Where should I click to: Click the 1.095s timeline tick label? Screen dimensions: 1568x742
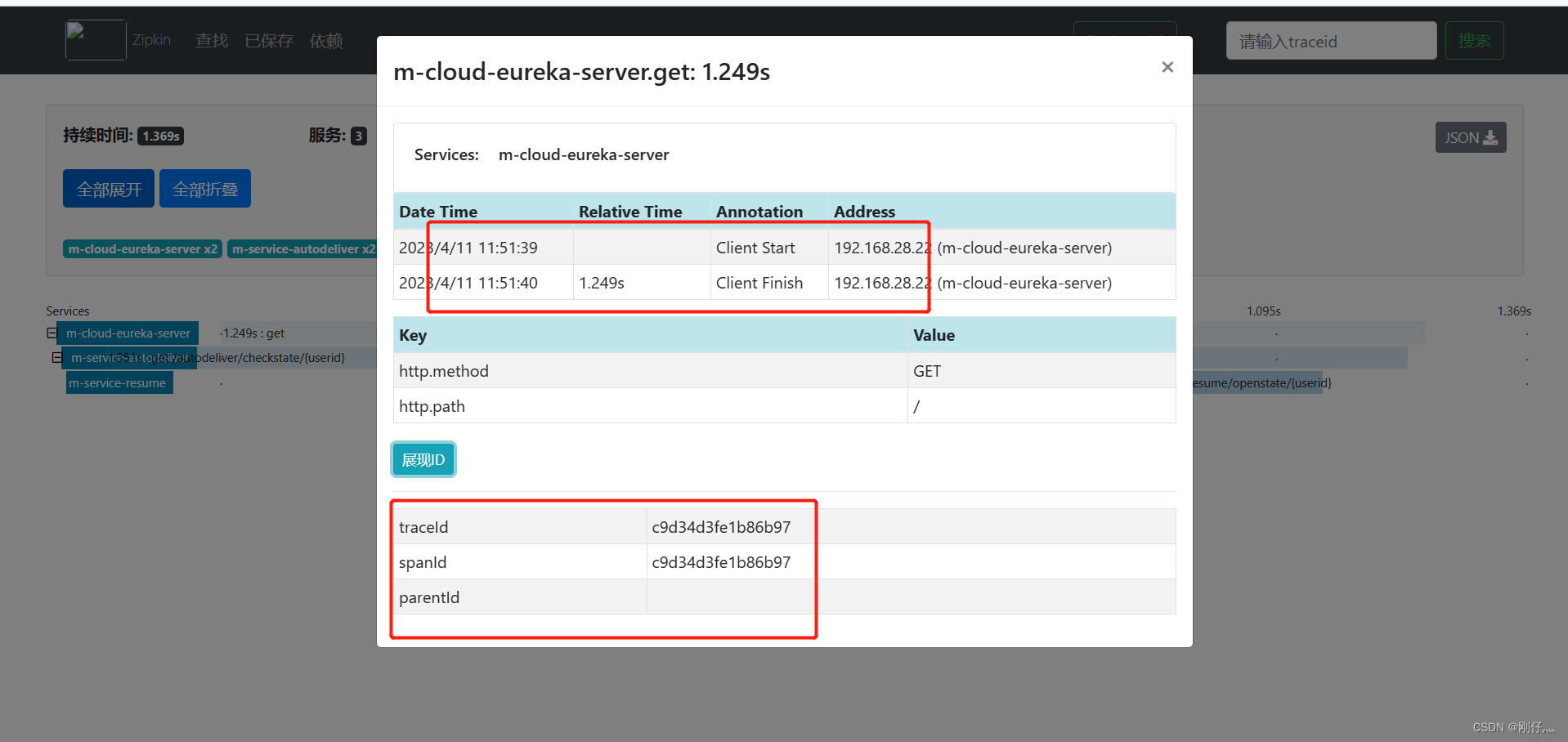[1263, 311]
